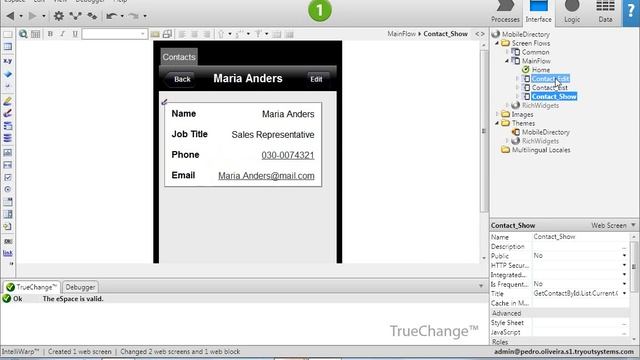Open the TrueChange tab
The image size is (640, 360).
pos(31,287)
